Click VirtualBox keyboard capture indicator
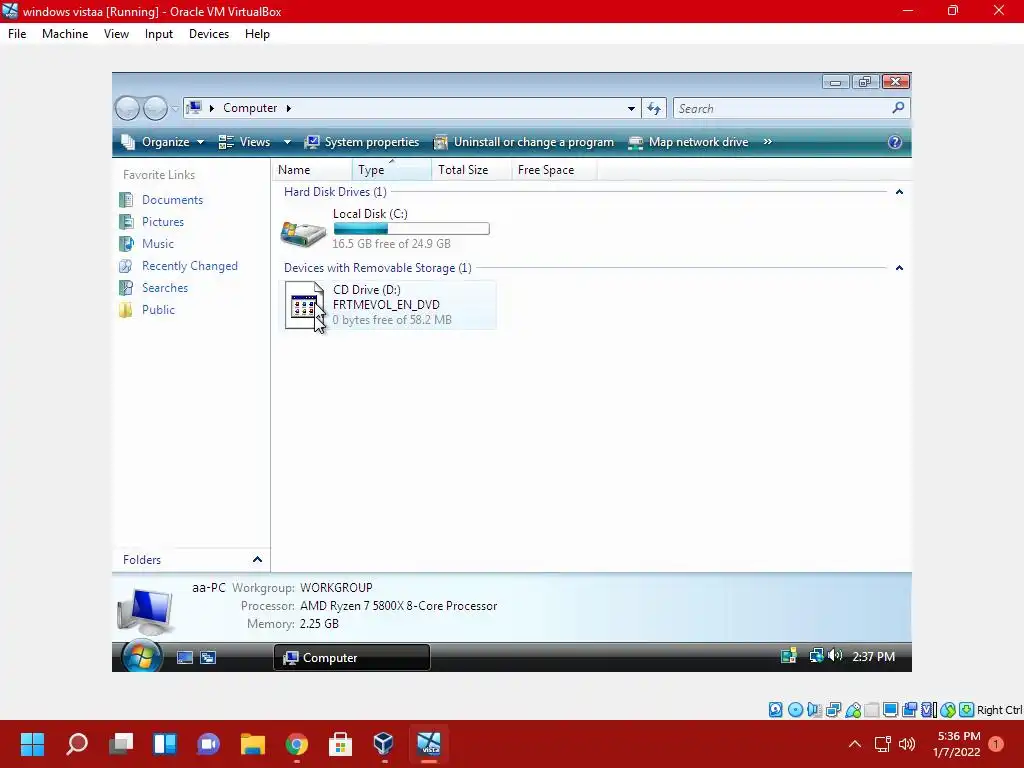The height and width of the screenshot is (768, 1024). (x=967, y=710)
